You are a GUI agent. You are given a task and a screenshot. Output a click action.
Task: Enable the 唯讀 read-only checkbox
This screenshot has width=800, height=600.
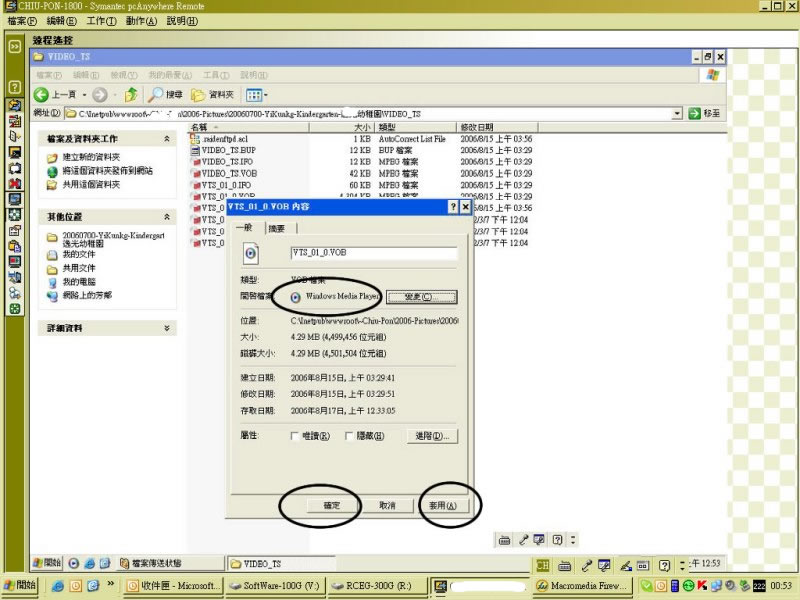(295, 436)
